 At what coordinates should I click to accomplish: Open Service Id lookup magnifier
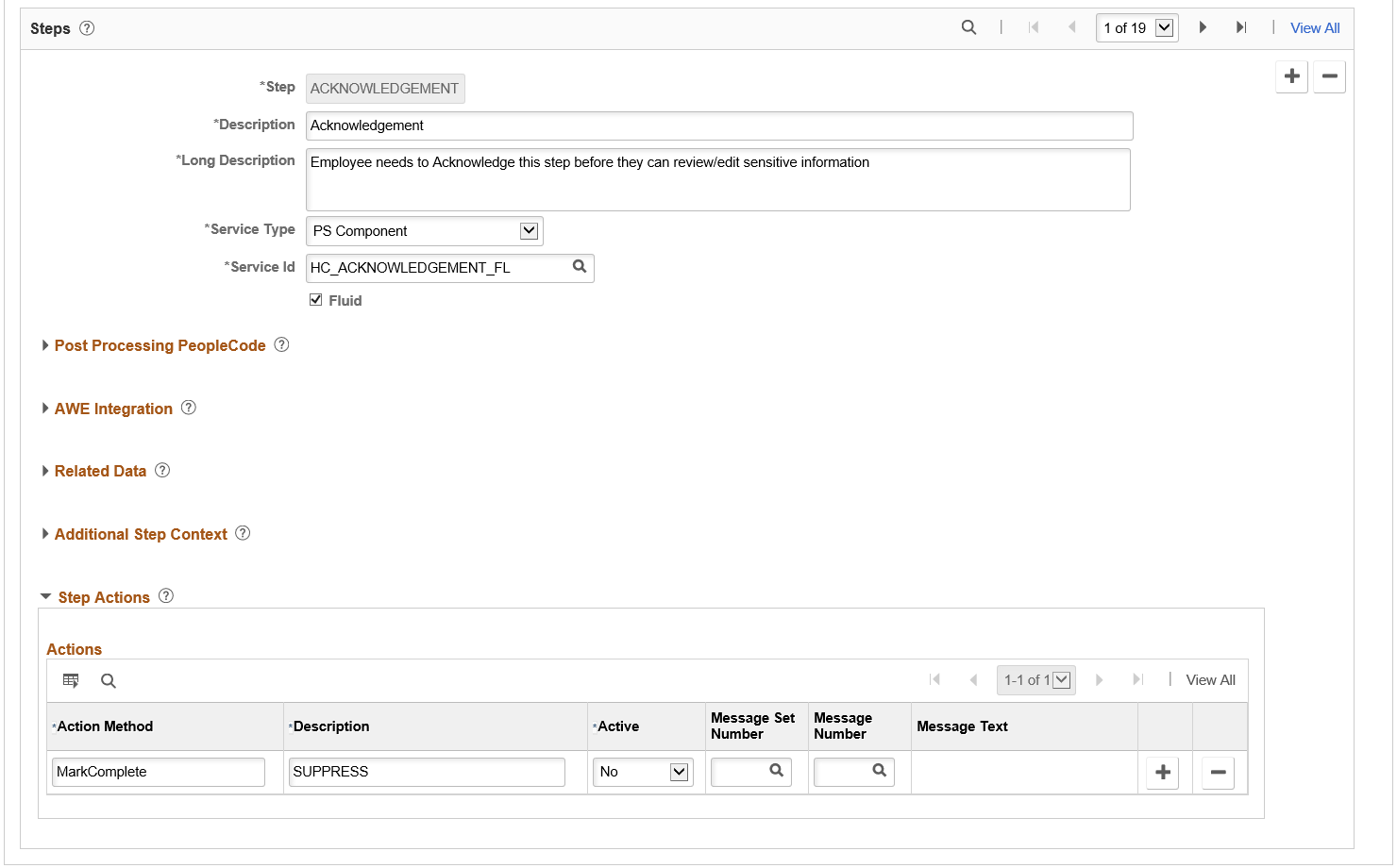[580, 267]
